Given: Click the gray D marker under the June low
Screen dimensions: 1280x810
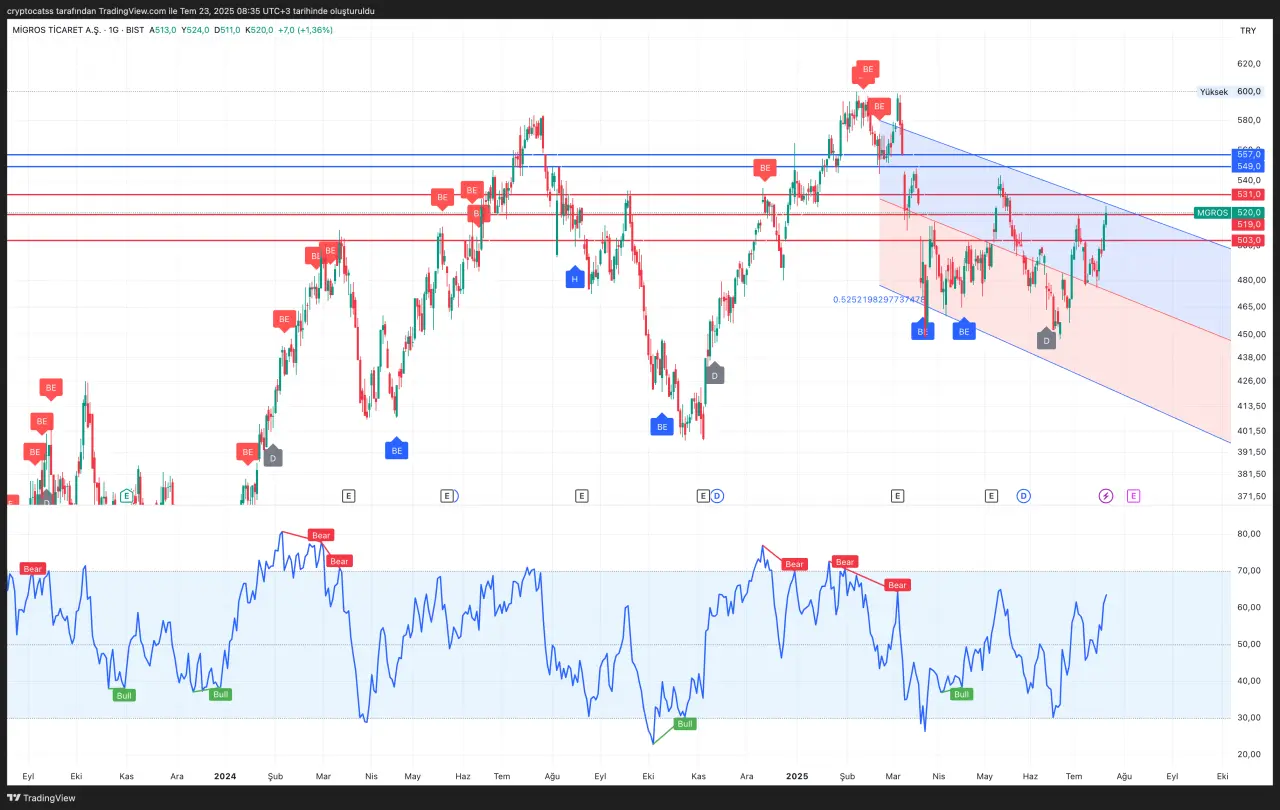Looking at the screenshot, I should pyautogui.click(x=1046, y=340).
